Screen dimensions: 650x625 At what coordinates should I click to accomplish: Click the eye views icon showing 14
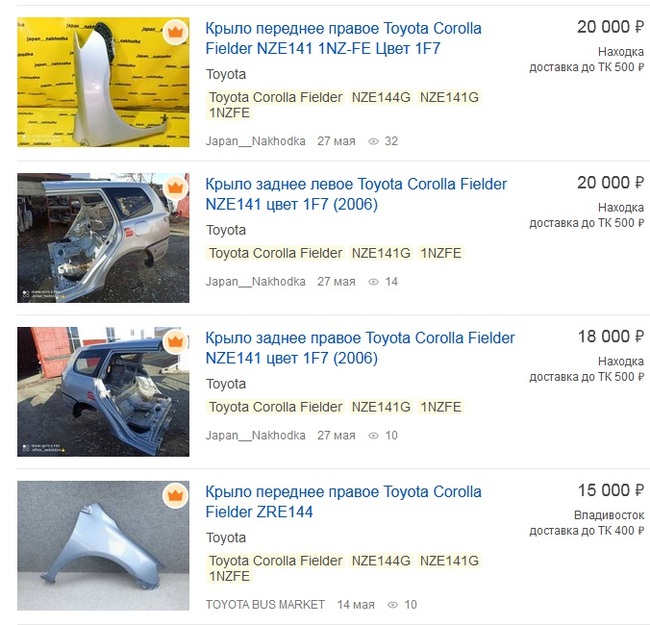[x=373, y=282]
